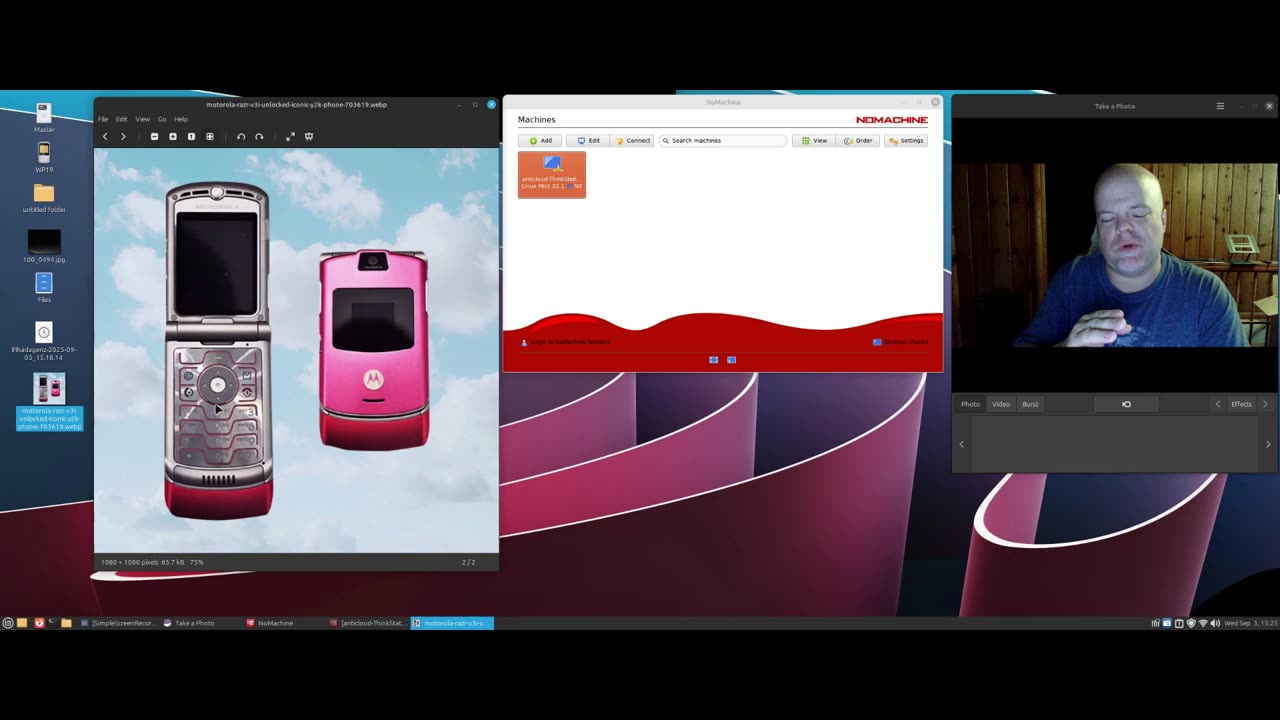Go to next effects page arrow
This screenshot has width=1280, height=720.
coord(1265,404)
